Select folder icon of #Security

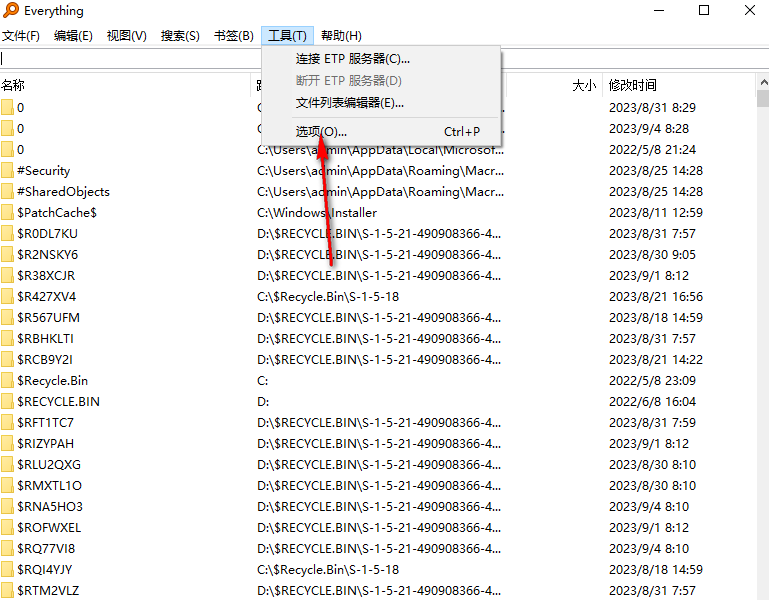[x=7, y=171]
